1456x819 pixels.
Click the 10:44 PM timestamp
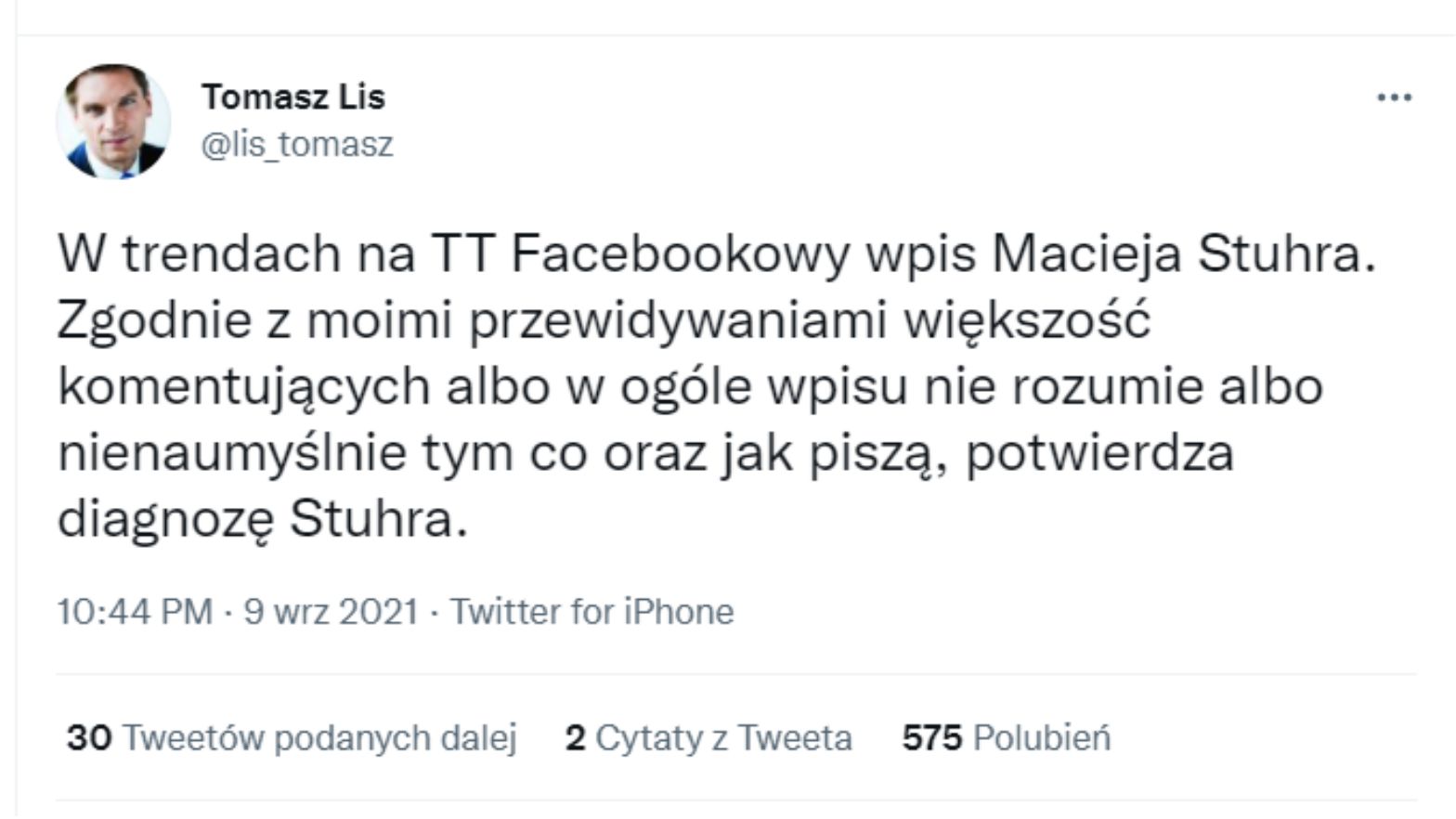click(135, 612)
